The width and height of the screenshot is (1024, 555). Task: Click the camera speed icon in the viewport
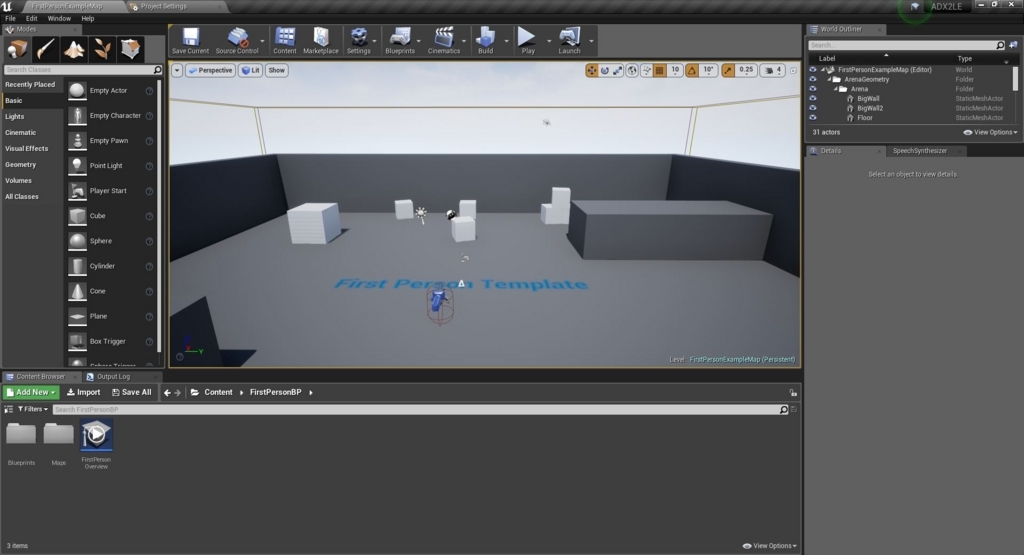(773, 71)
